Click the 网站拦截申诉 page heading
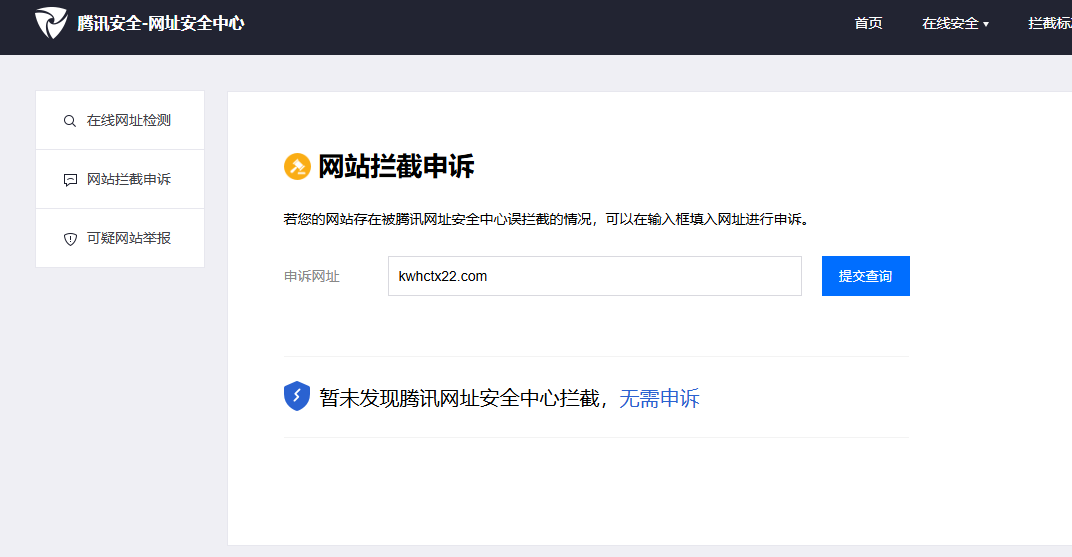 click(397, 167)
